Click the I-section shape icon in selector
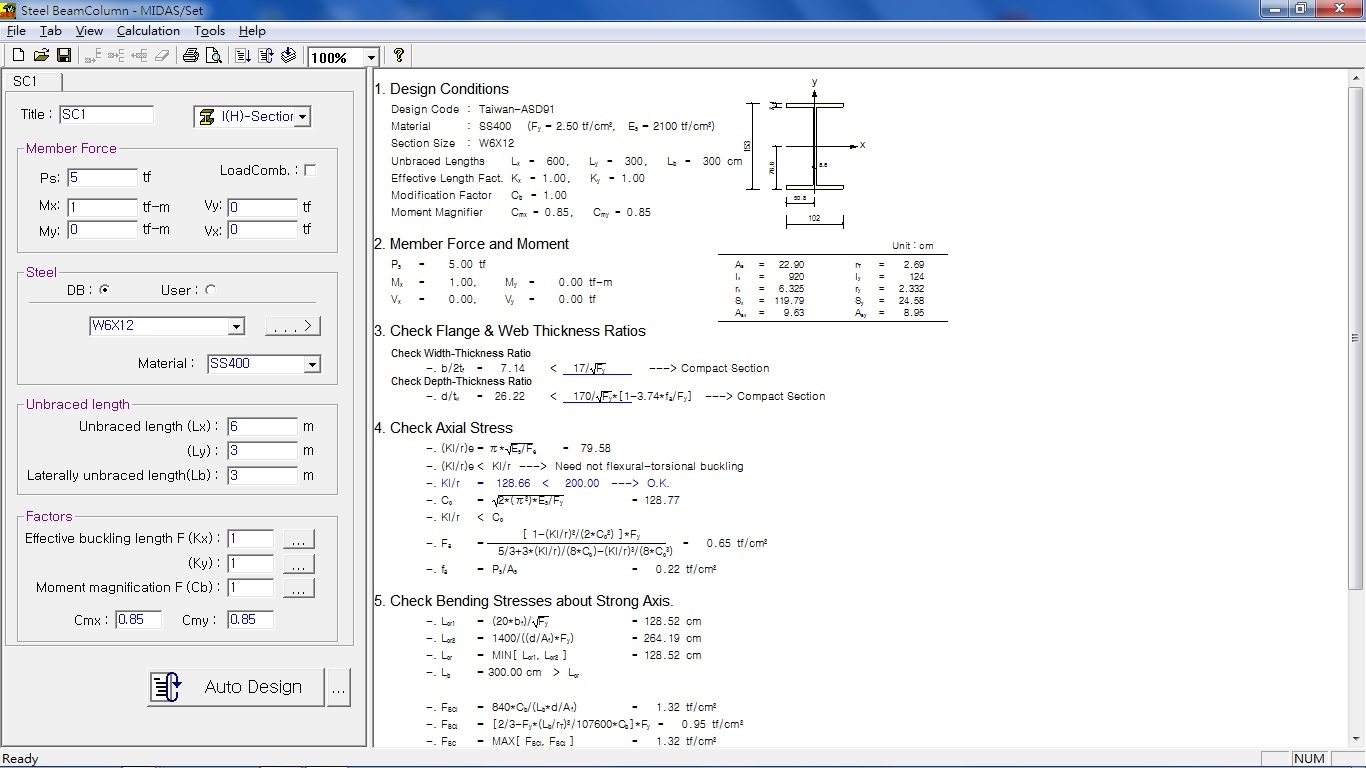 [x=207, y=117]
